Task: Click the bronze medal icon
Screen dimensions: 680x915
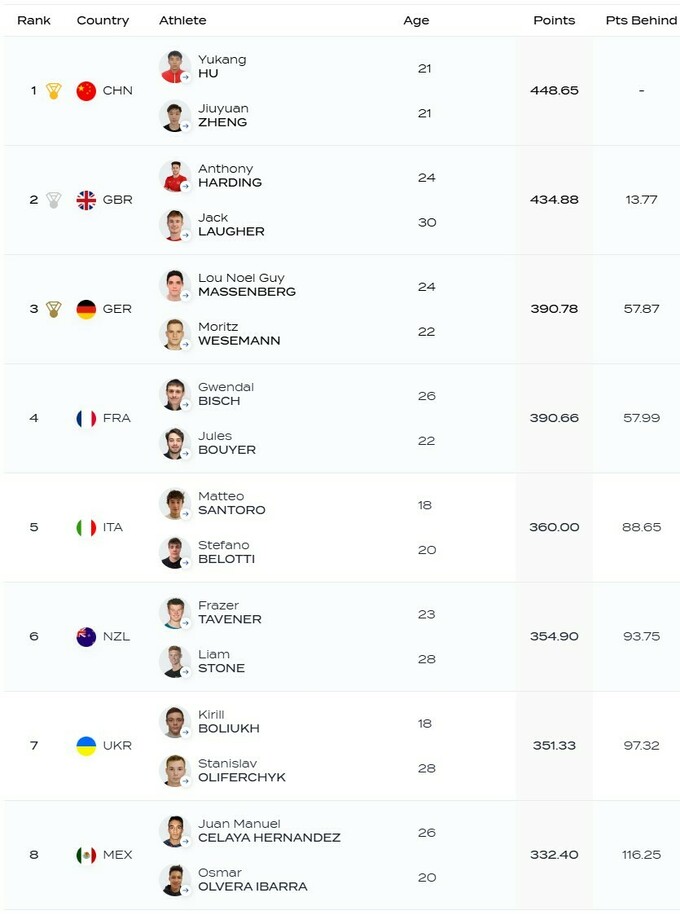Action: (x=54, y=309)
